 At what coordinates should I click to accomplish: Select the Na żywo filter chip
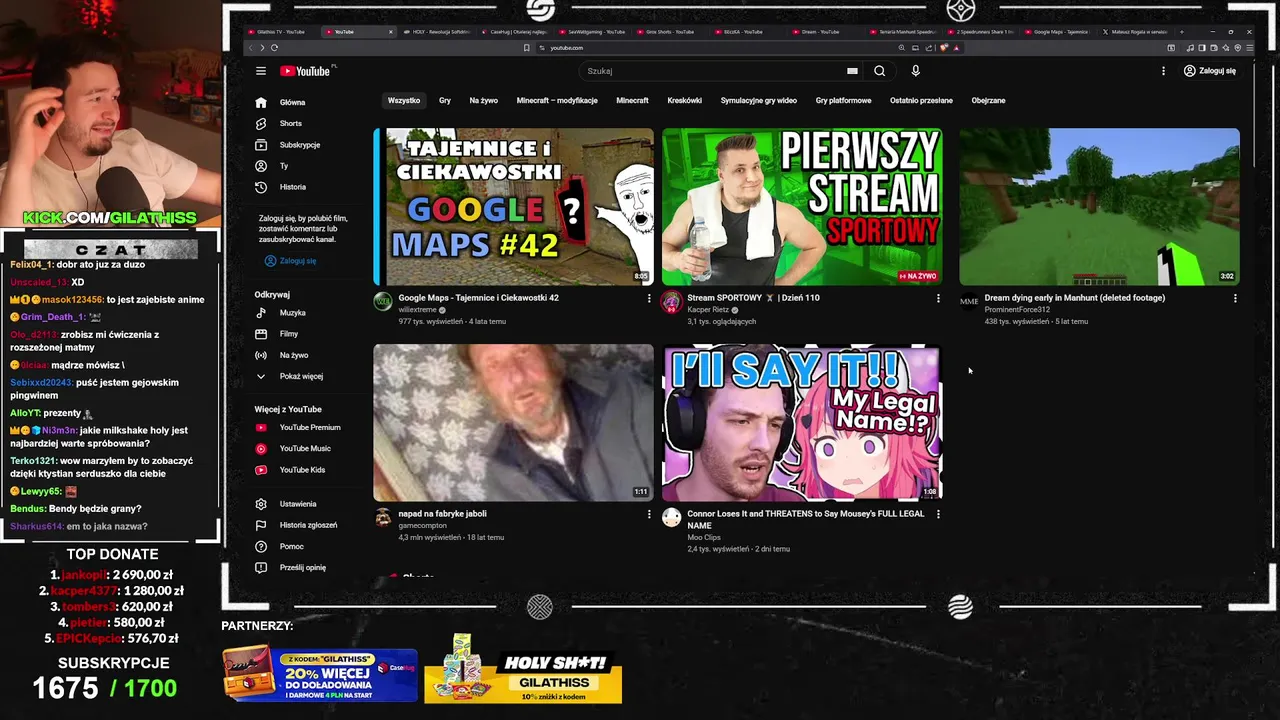[483, 100]
